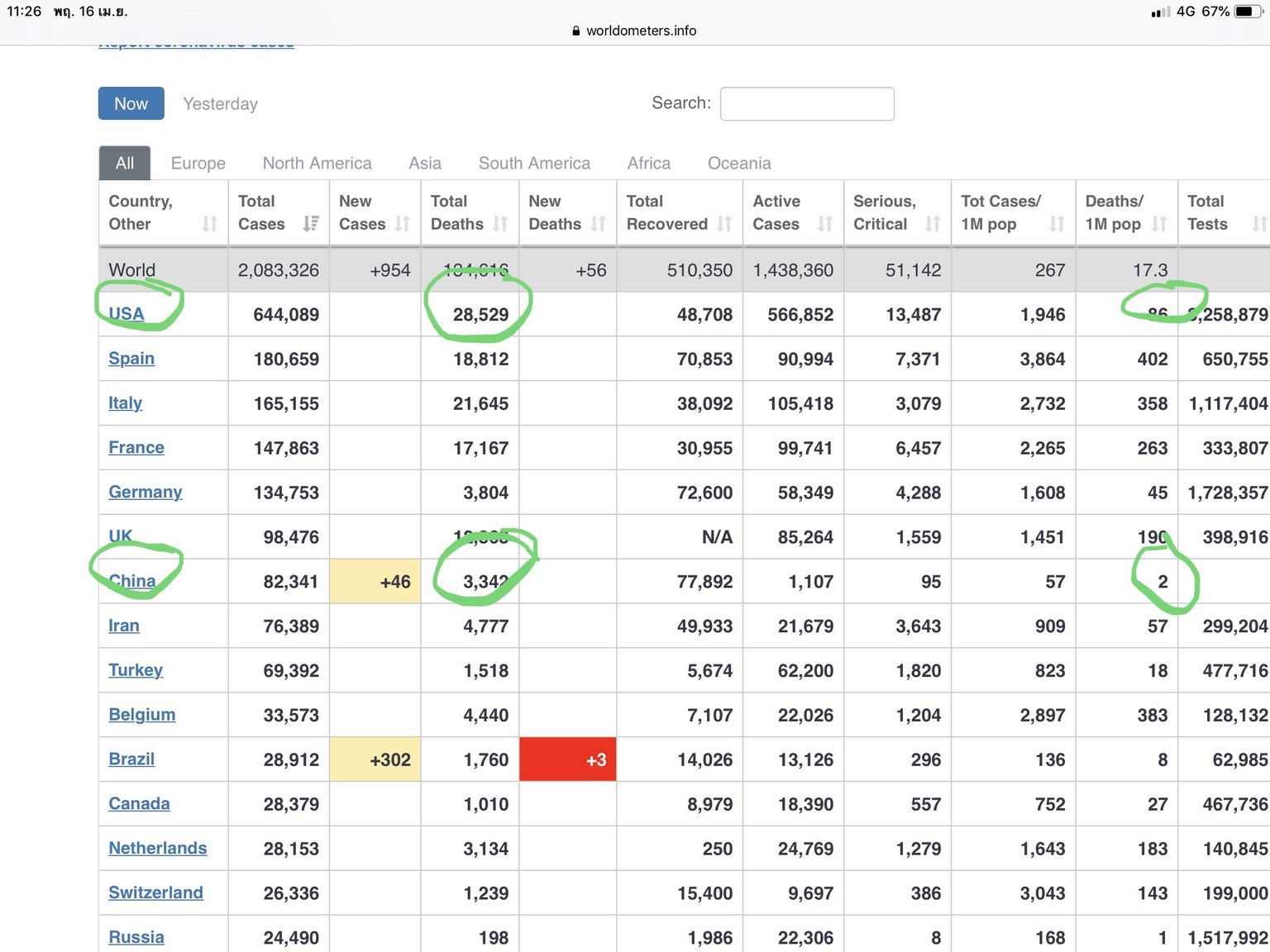Open the Turkey country link
The width and height of the screenshot is (1270, 952).
tap(136, 670)
